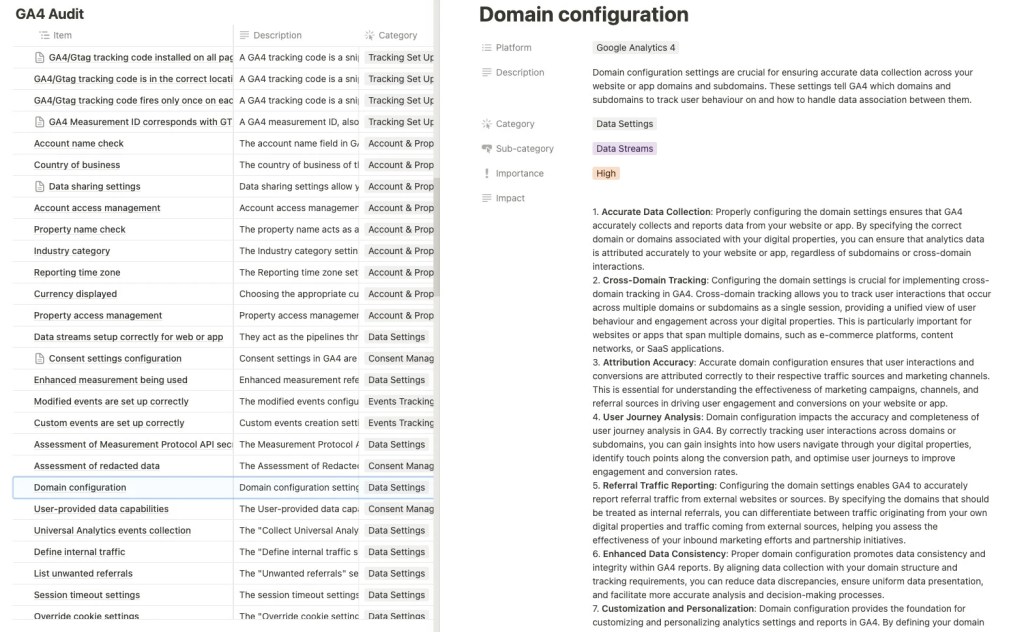Open the Session timeout settings row
Viewport: 1024px width, 632px height.
(x=87, y=595)
